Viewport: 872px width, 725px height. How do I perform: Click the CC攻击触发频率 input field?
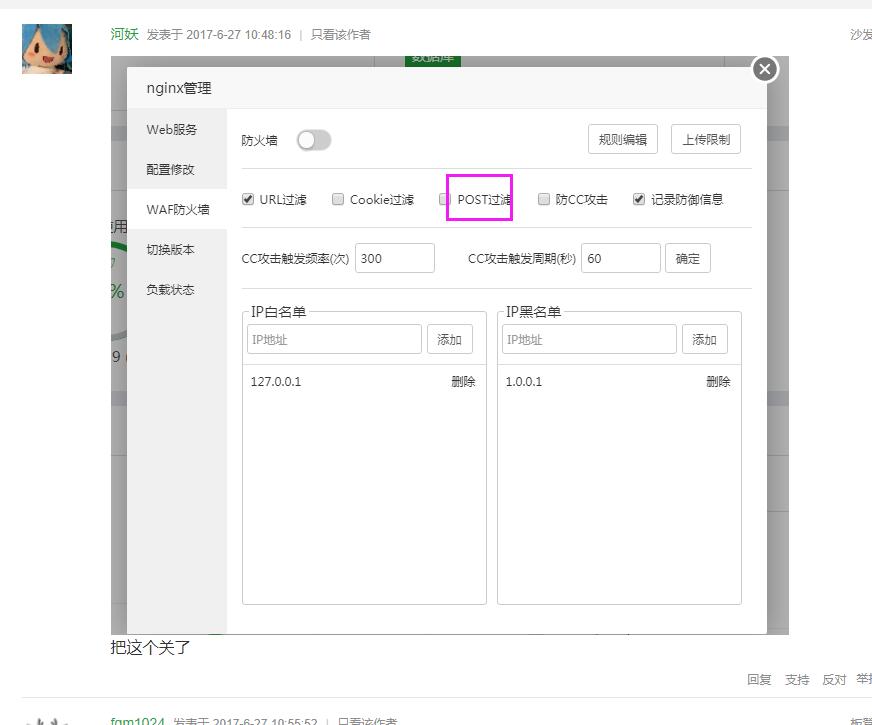394,258
